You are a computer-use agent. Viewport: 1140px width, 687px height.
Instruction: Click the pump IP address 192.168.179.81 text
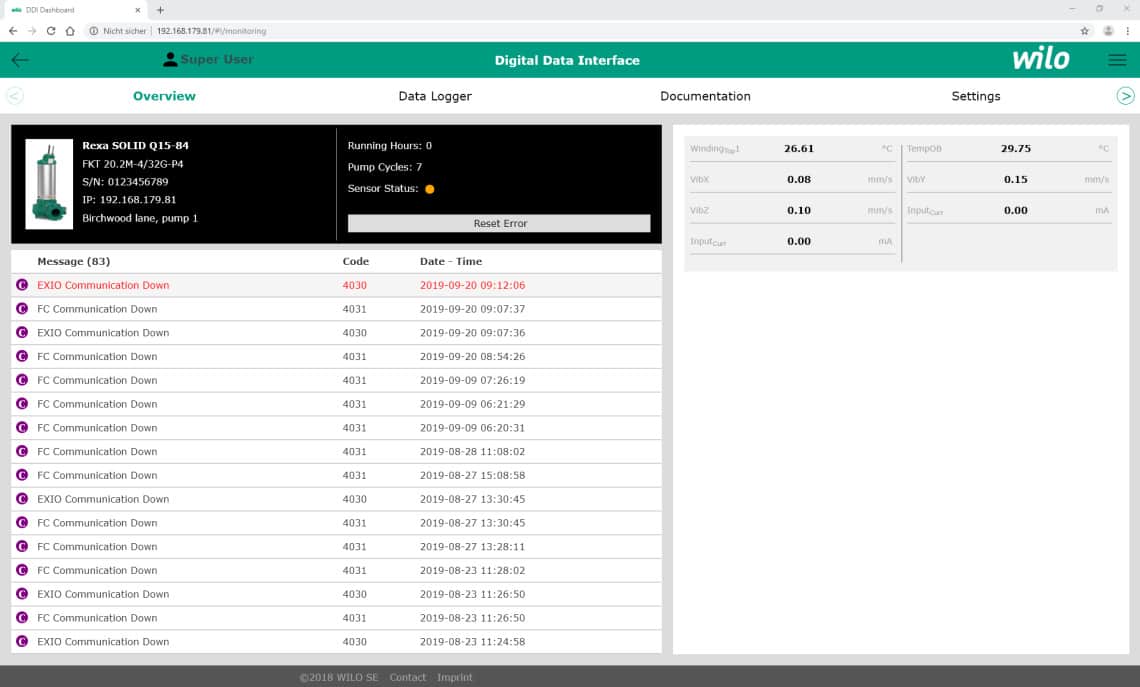[129, 200]
